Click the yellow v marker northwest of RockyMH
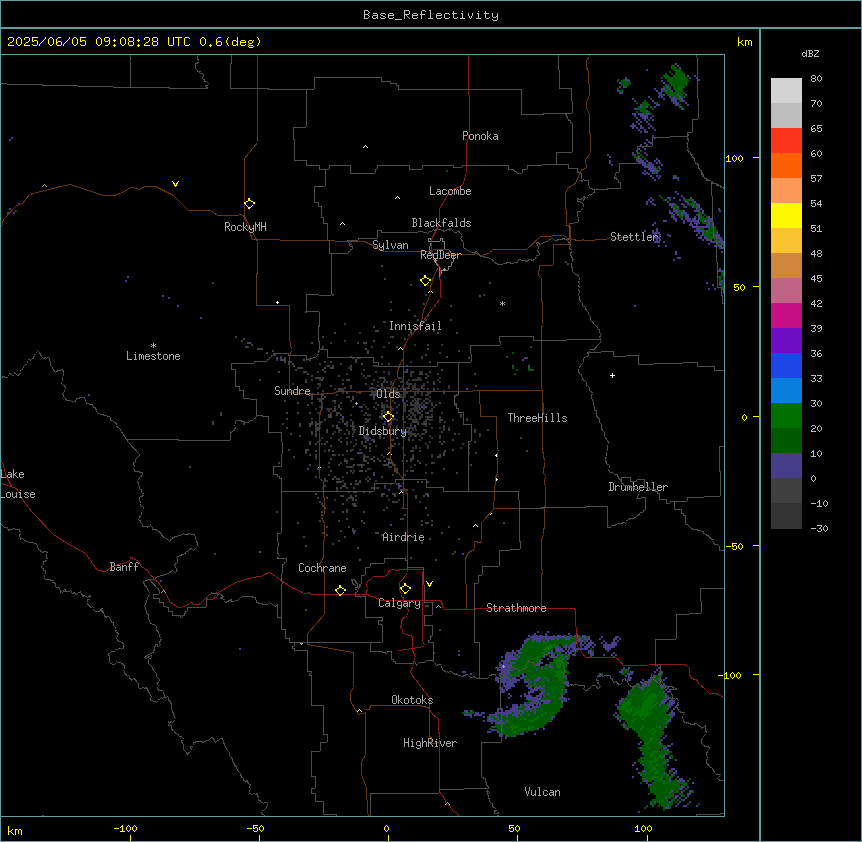This screenshot has width=862, height=842. 175,184
